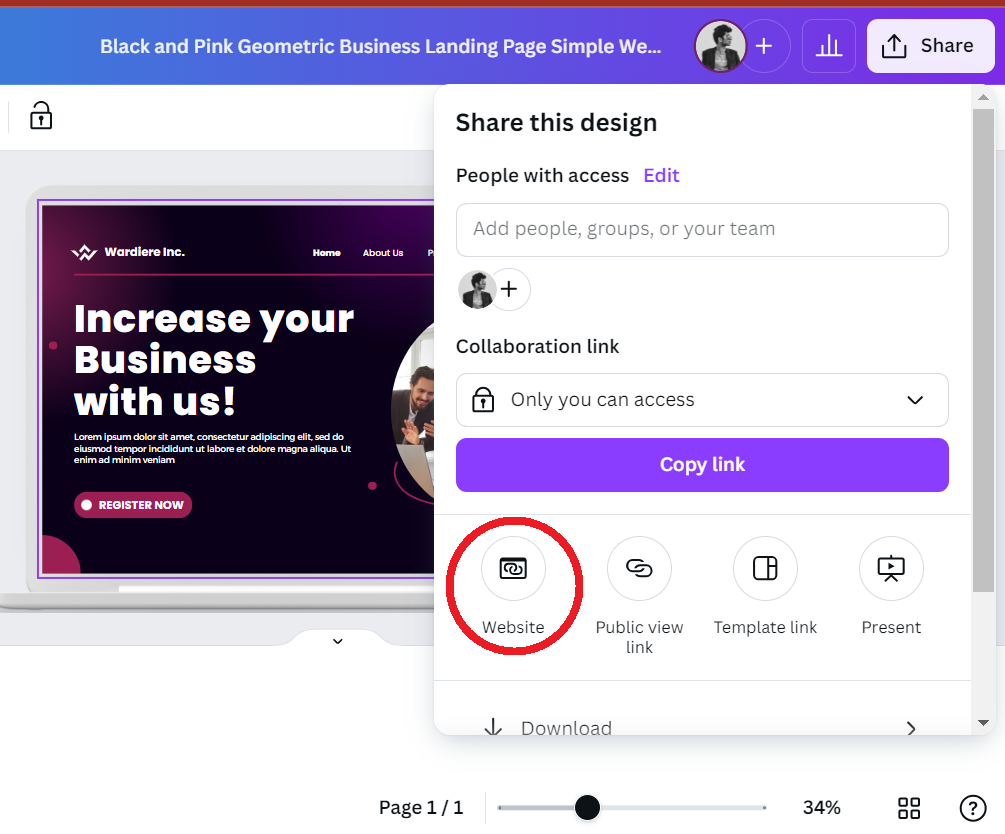Click the Public view link icon
This screenshot has width=1005, height=834.
(639, 568)
